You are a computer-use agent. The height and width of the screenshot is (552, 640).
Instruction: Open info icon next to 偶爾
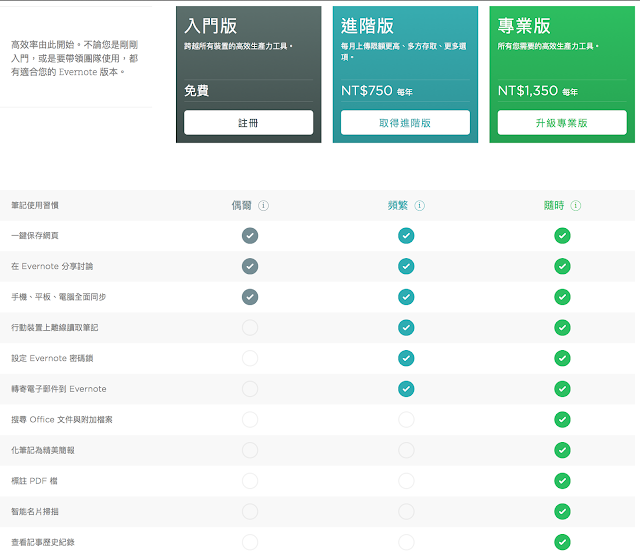[x=264, y=205]
